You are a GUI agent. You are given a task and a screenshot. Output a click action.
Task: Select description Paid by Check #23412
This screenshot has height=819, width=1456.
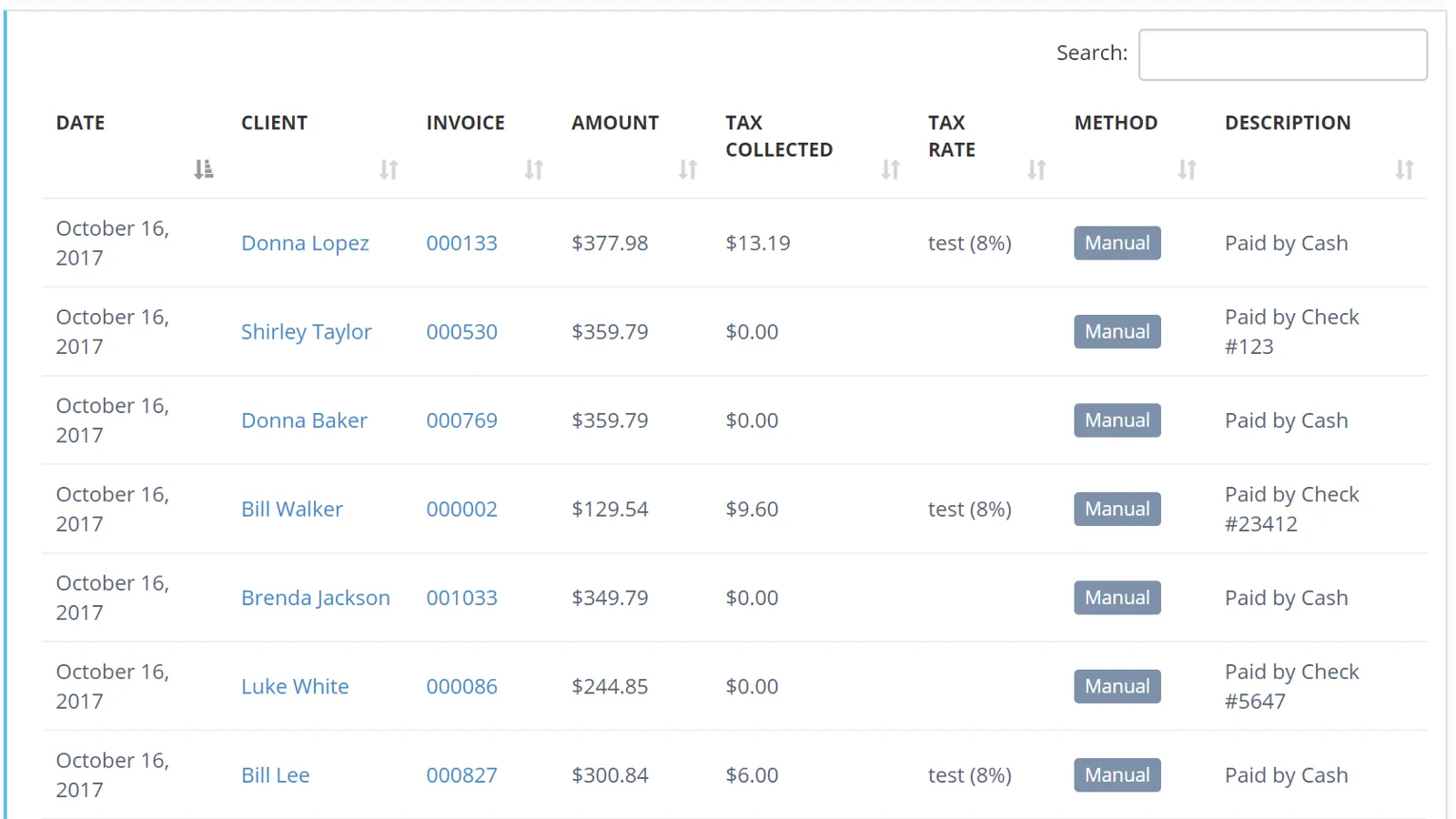[x=1292, y=509]
